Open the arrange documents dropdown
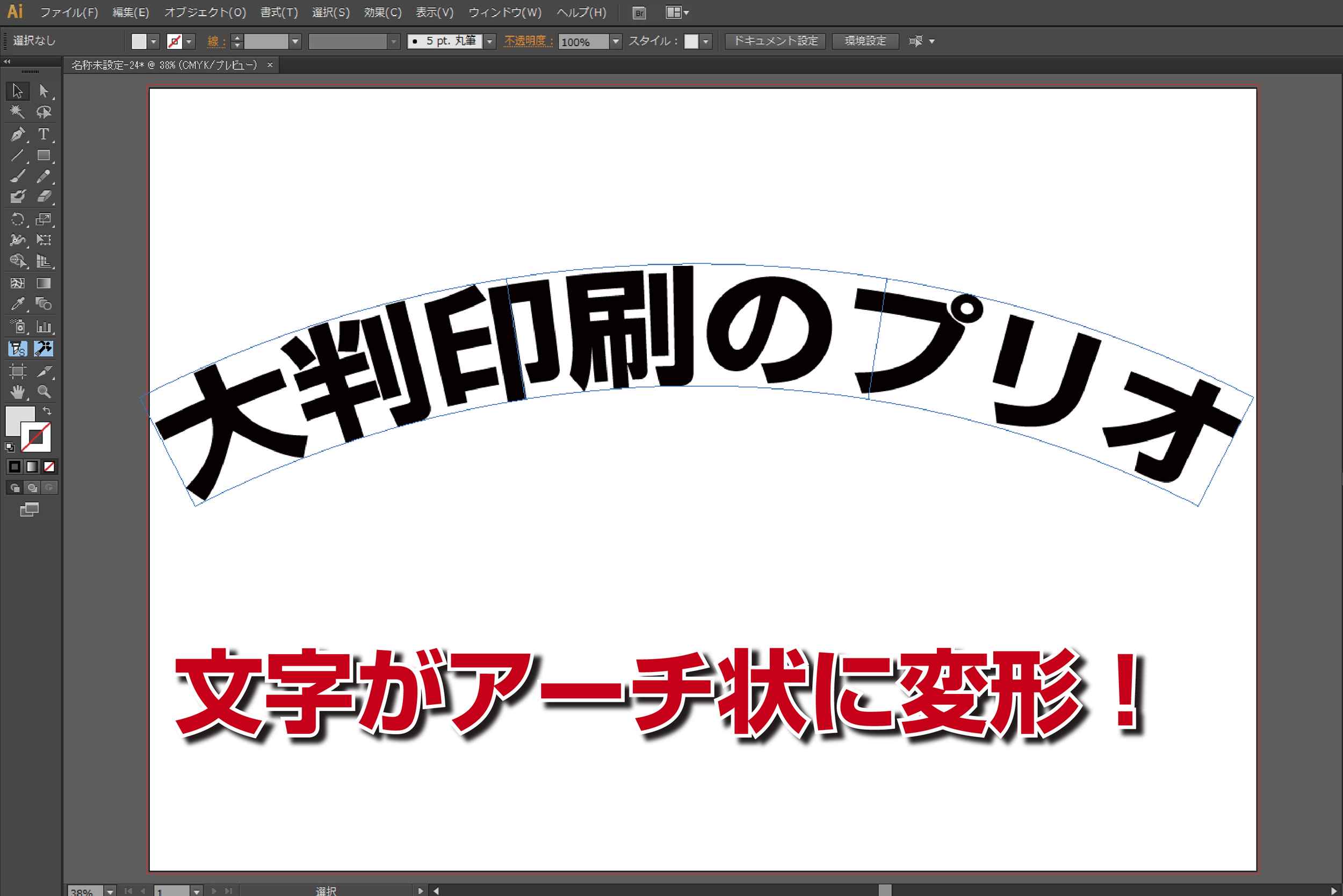 (678, 12)
